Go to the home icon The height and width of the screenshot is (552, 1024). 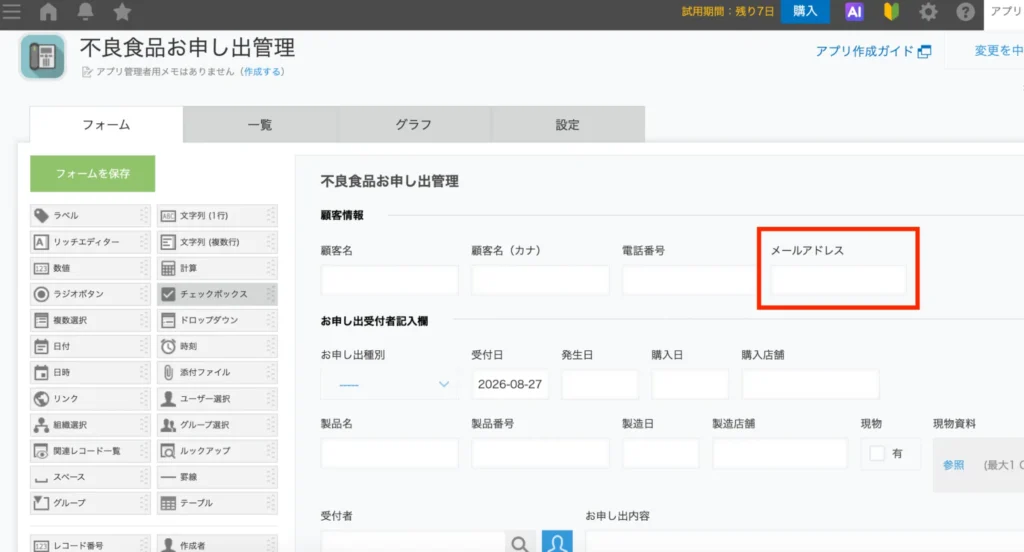pyautogui.click(x=48, y=11)
